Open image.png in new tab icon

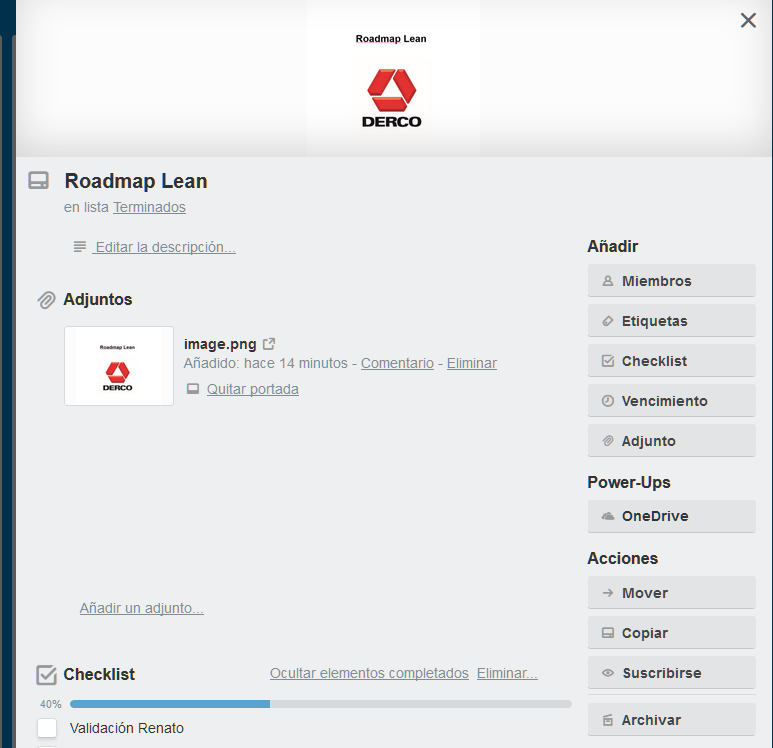tap(269, 344)
